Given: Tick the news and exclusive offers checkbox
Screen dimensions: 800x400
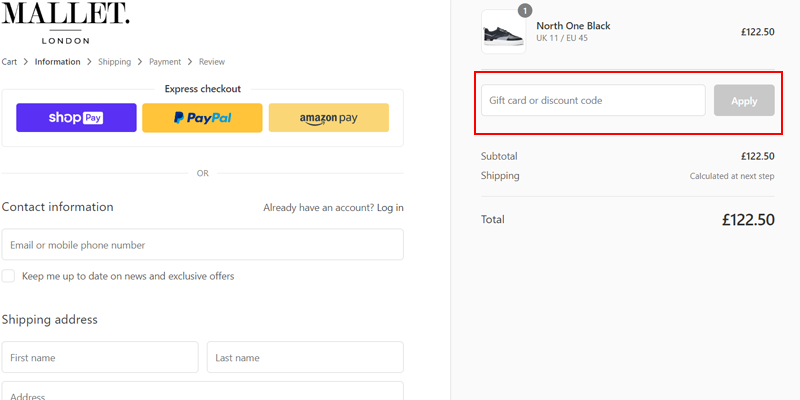Looking at the screenshot, I should point(8,276).
